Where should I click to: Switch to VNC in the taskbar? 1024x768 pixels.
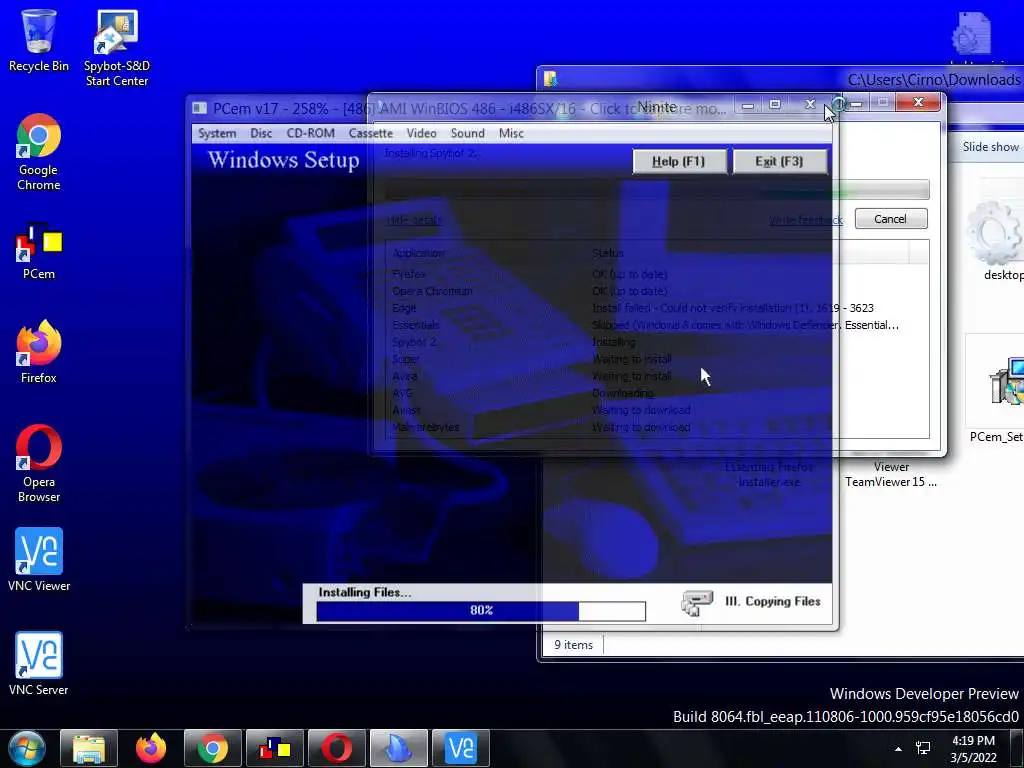(x=461, y=748)
